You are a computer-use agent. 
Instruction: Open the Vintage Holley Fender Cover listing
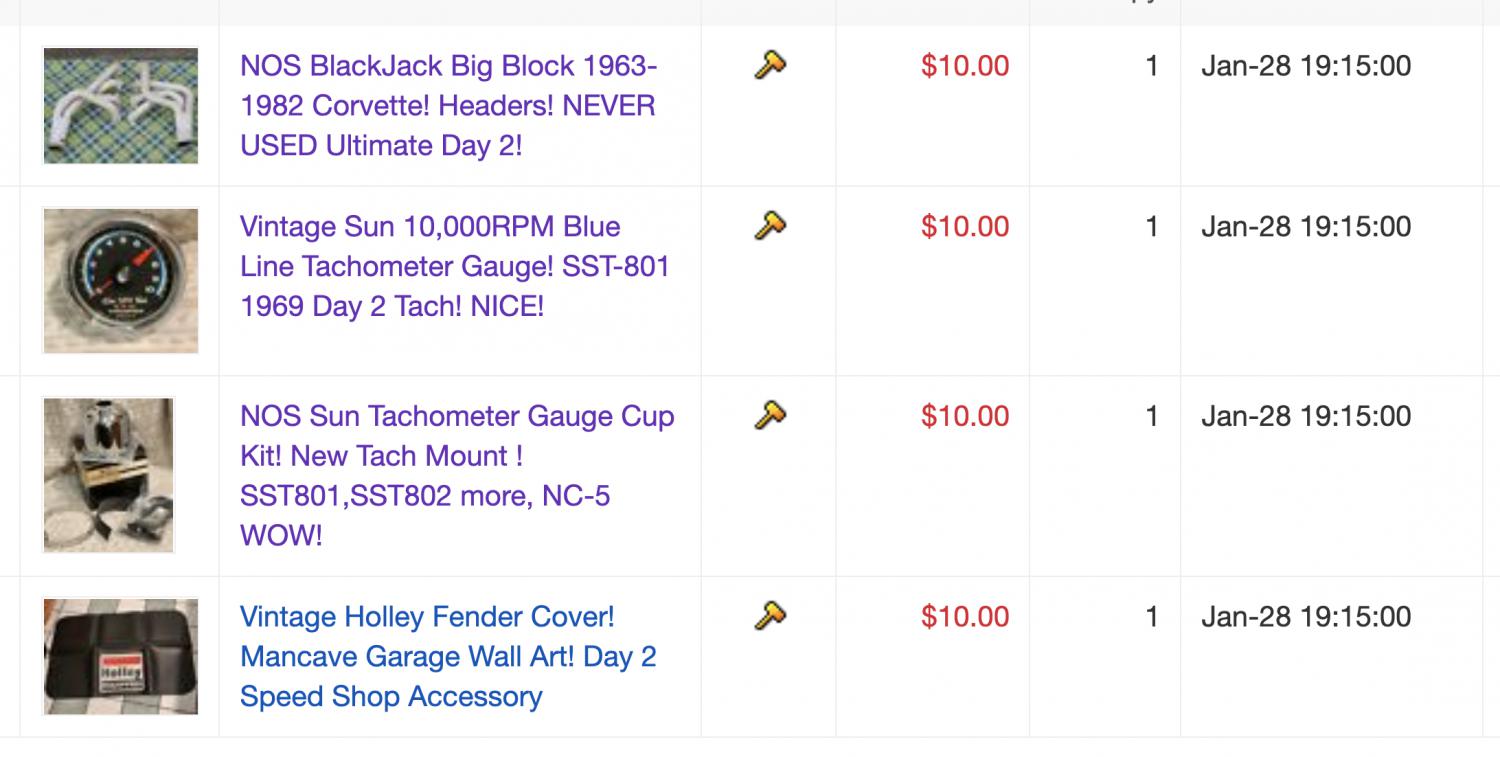coord(448,657)
